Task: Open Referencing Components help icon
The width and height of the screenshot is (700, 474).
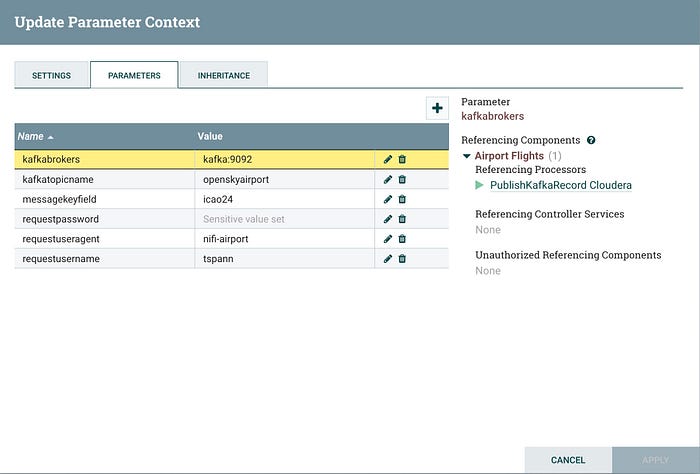Action: point(591,140)
